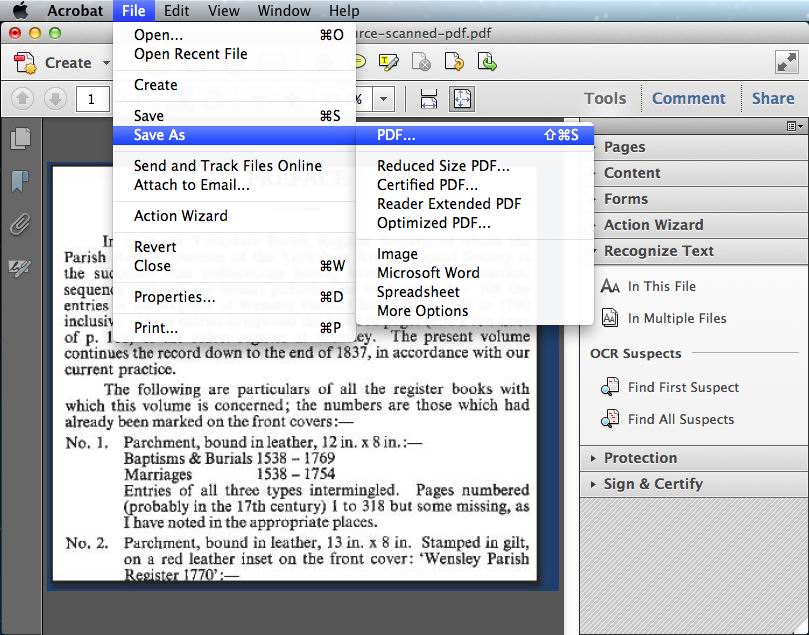This screenshot has height=635, width=809.
Task: Collapse the Recognize Text section
Action: (595, 251)
